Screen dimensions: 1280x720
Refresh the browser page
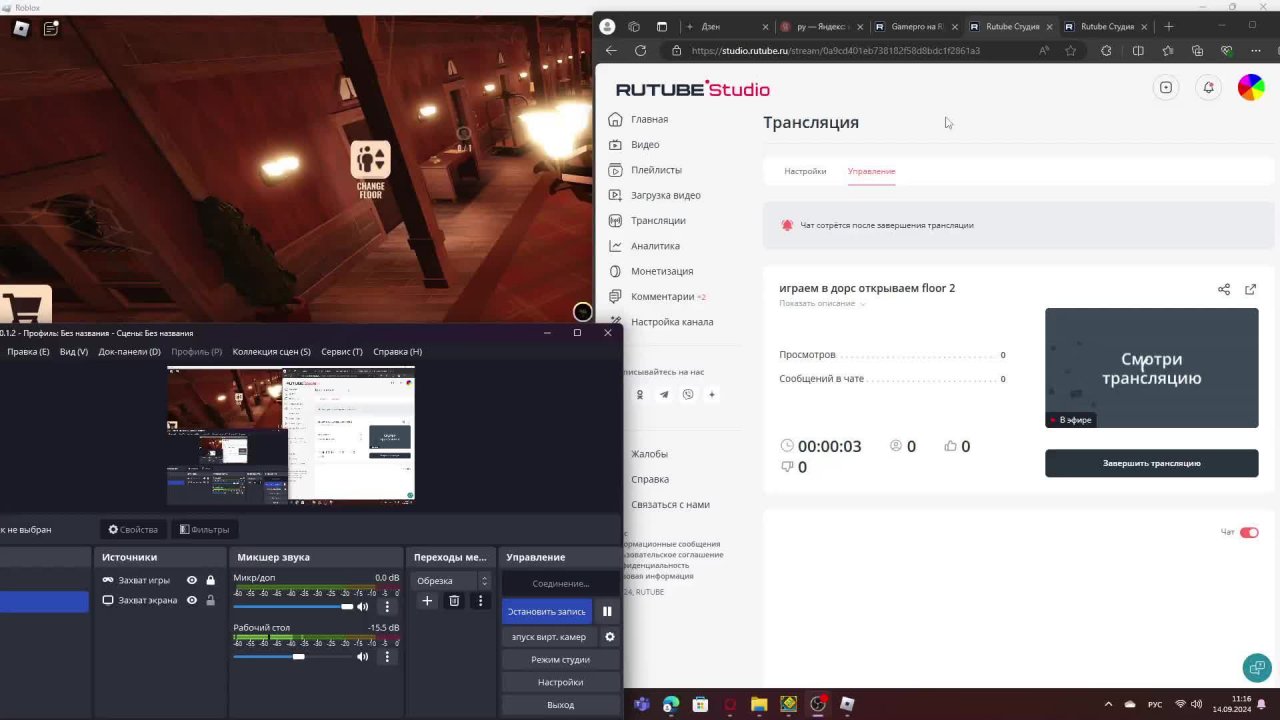click(640, 51)
